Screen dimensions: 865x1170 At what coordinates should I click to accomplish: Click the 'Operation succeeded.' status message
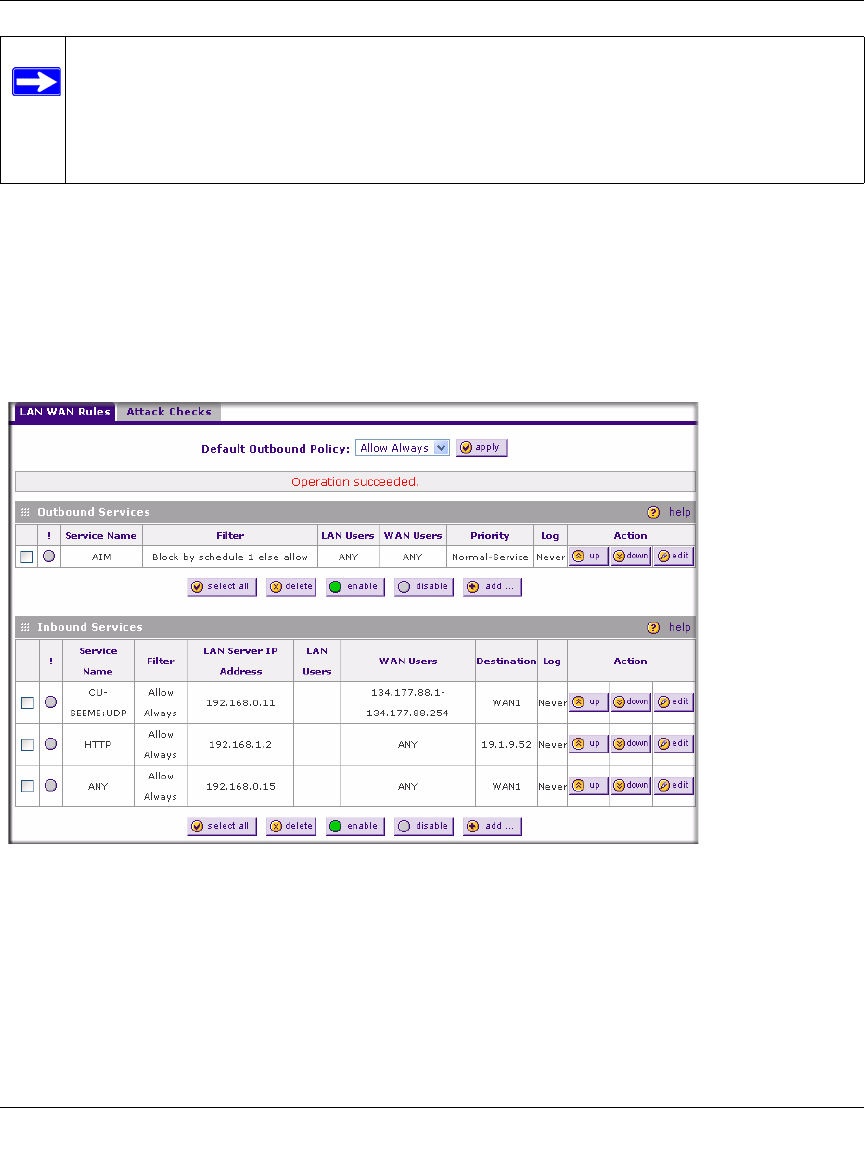[355, 482]
